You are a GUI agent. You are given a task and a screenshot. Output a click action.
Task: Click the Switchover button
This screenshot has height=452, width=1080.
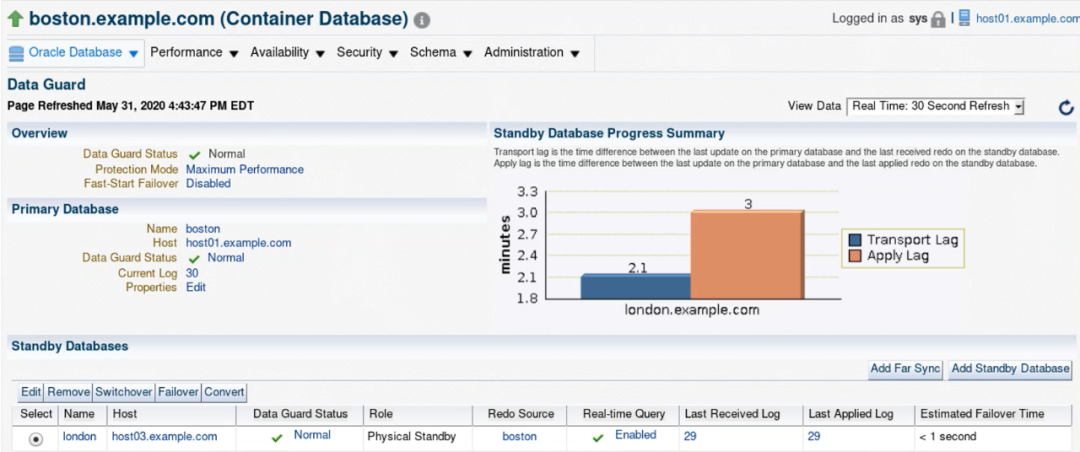124,392
